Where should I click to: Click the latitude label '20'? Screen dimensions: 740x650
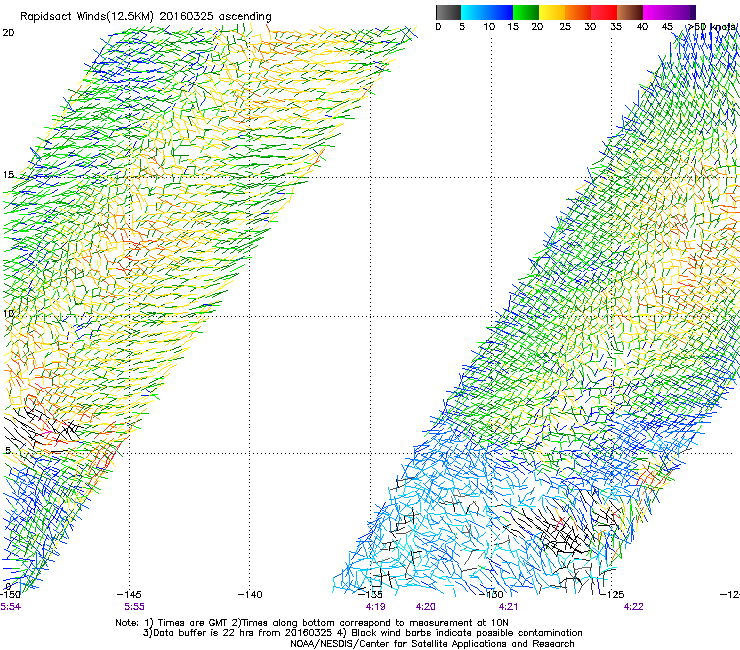click(x=8, y=33)
